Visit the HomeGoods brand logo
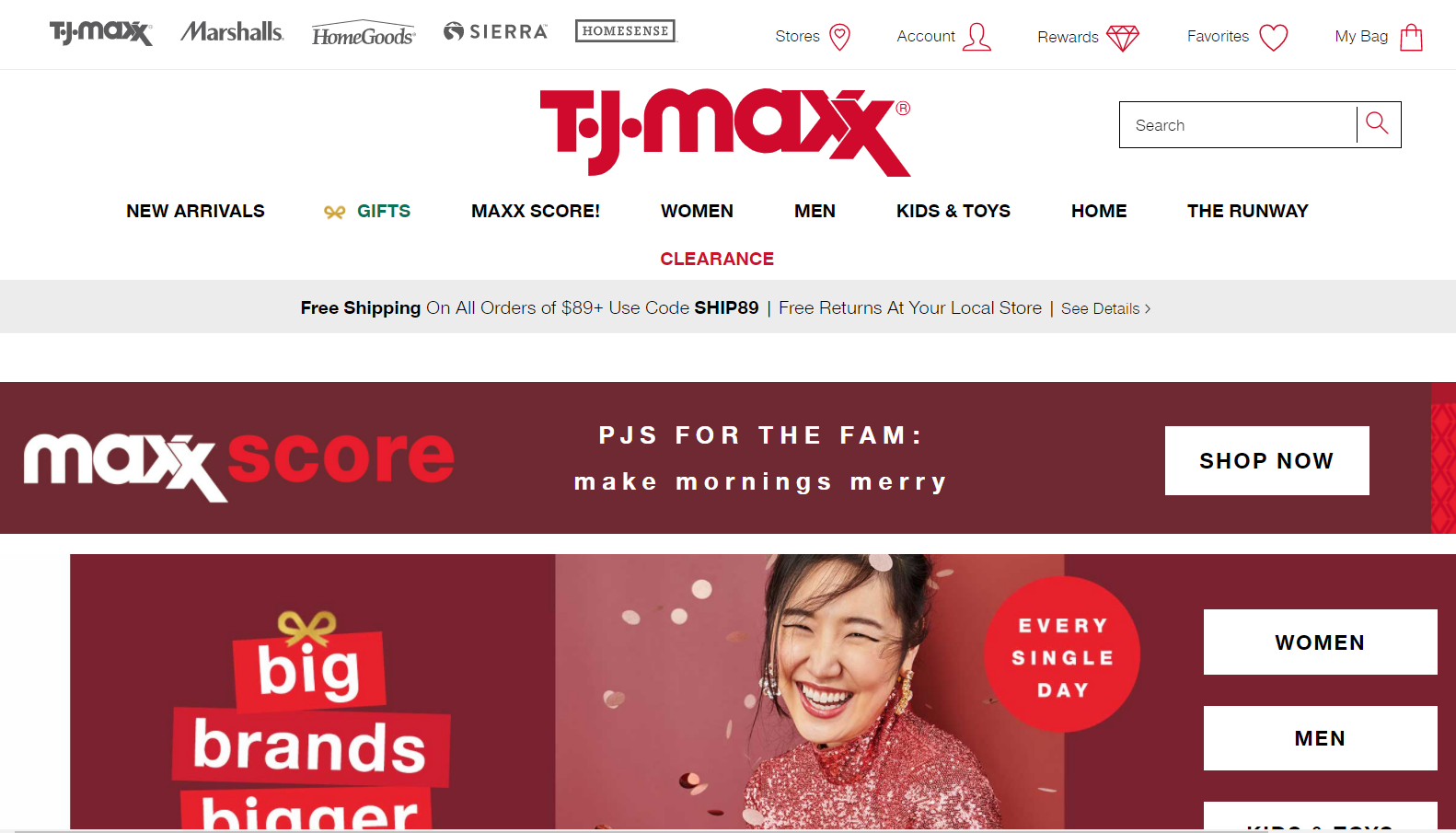This screenshot has height=833, width=1456. point(364,34)
